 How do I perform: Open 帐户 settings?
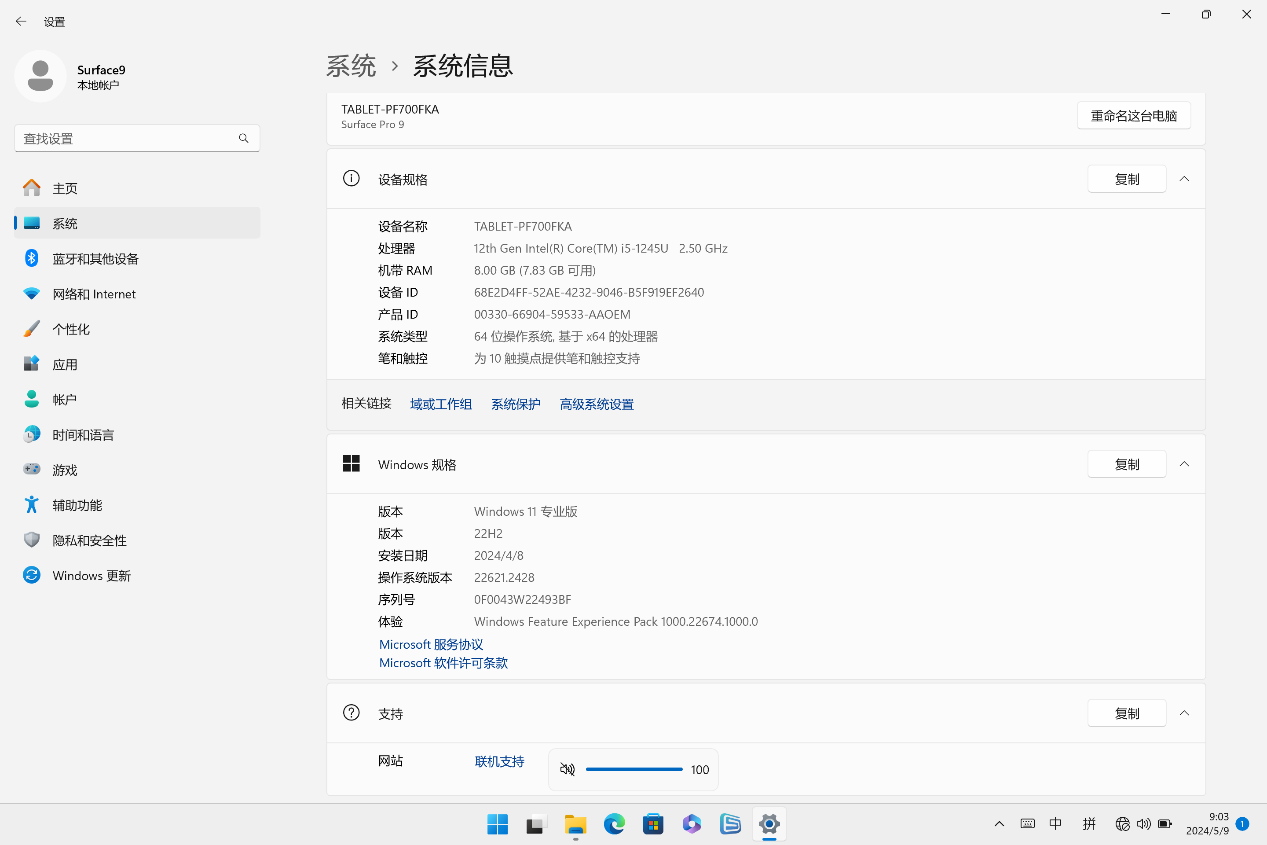[137, 399]
